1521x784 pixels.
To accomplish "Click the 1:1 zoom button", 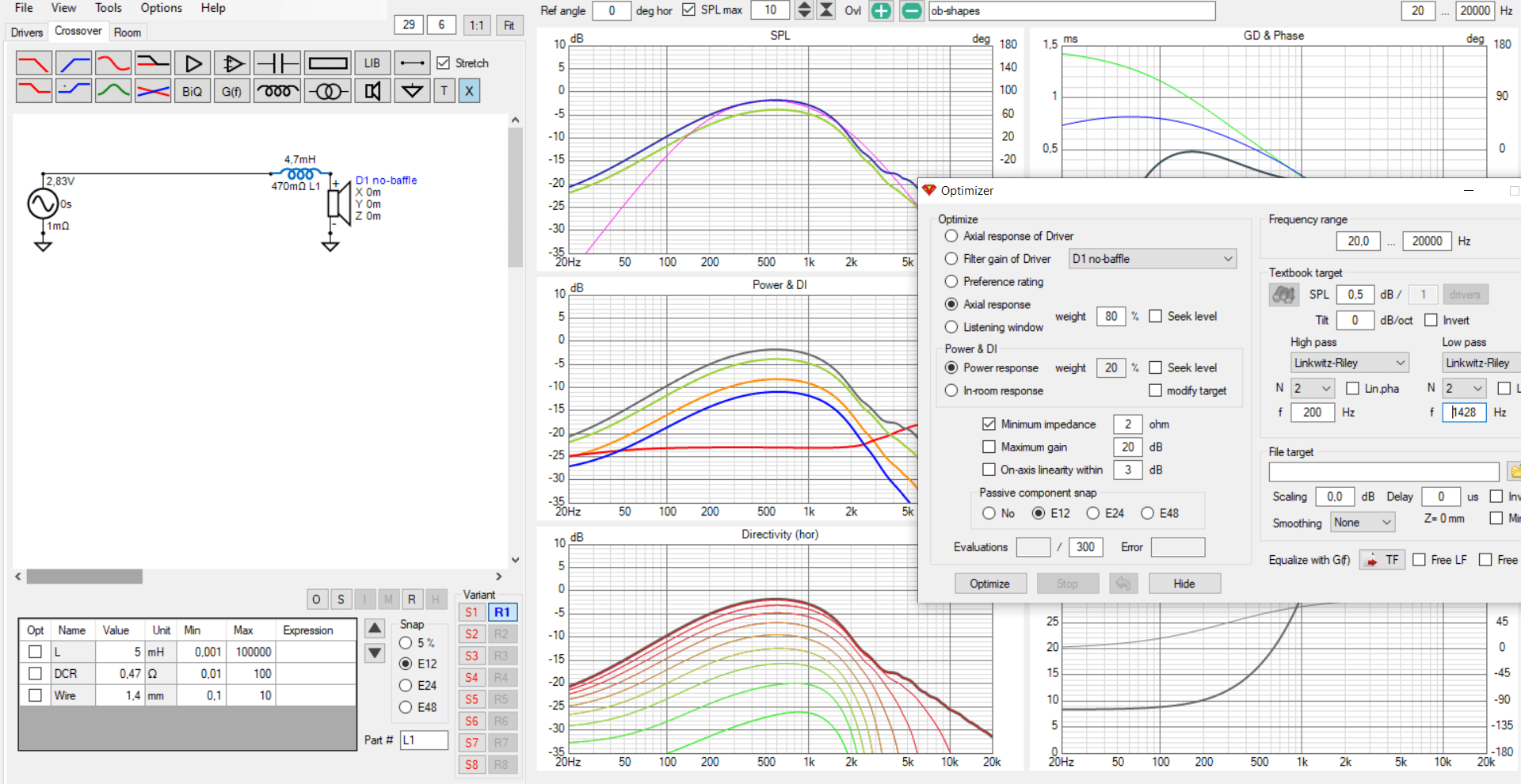I will (476, 25).
